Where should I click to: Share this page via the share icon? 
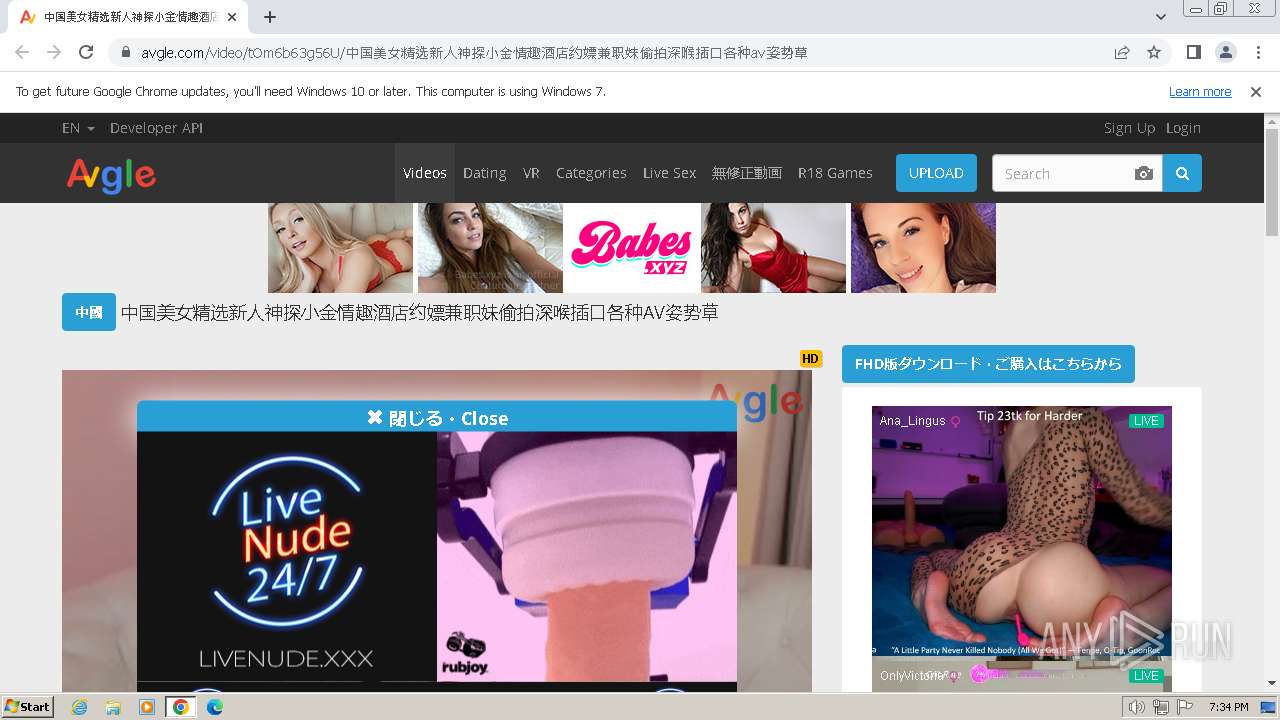click(1122, 52)
